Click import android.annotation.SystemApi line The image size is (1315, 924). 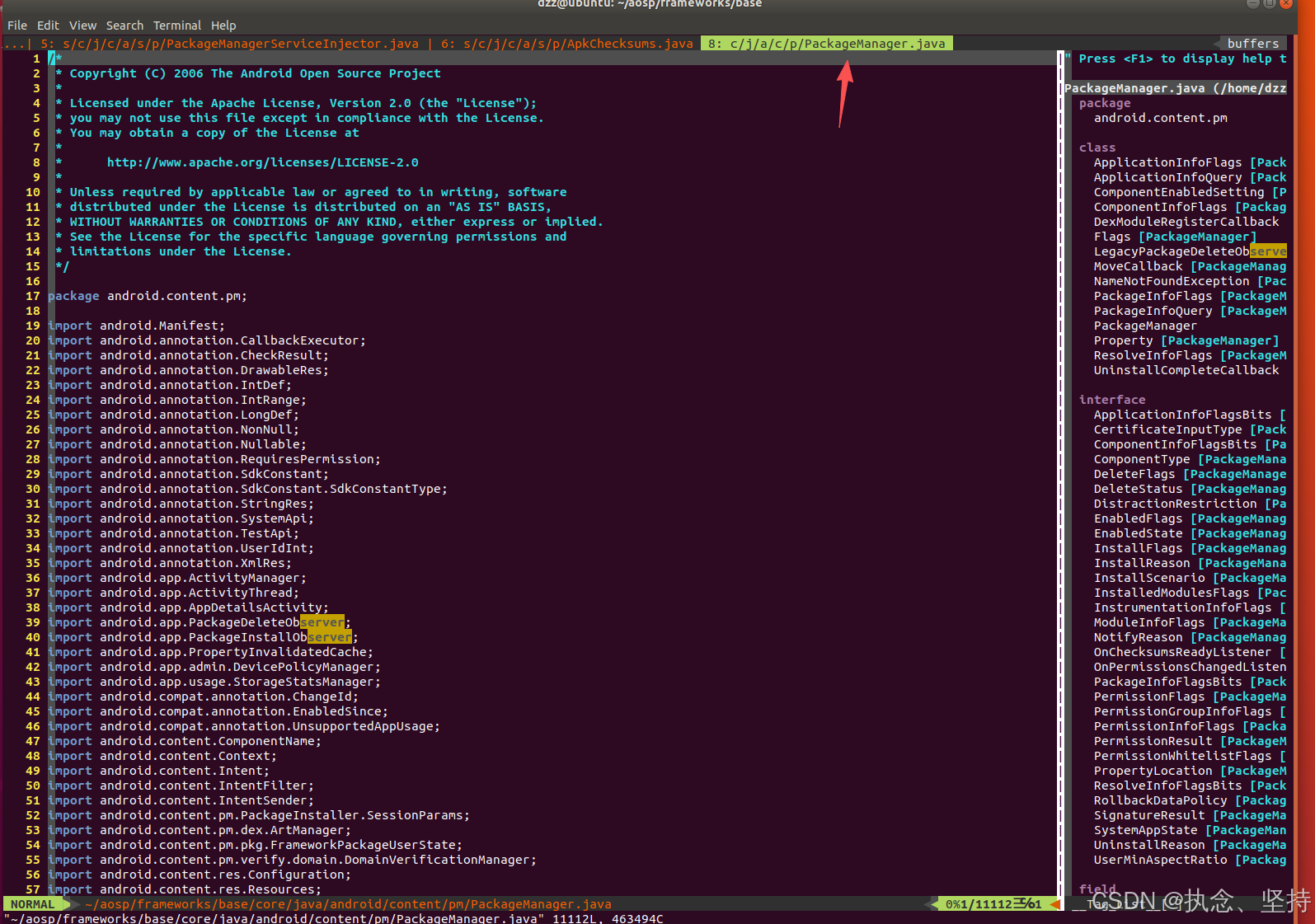181,518
